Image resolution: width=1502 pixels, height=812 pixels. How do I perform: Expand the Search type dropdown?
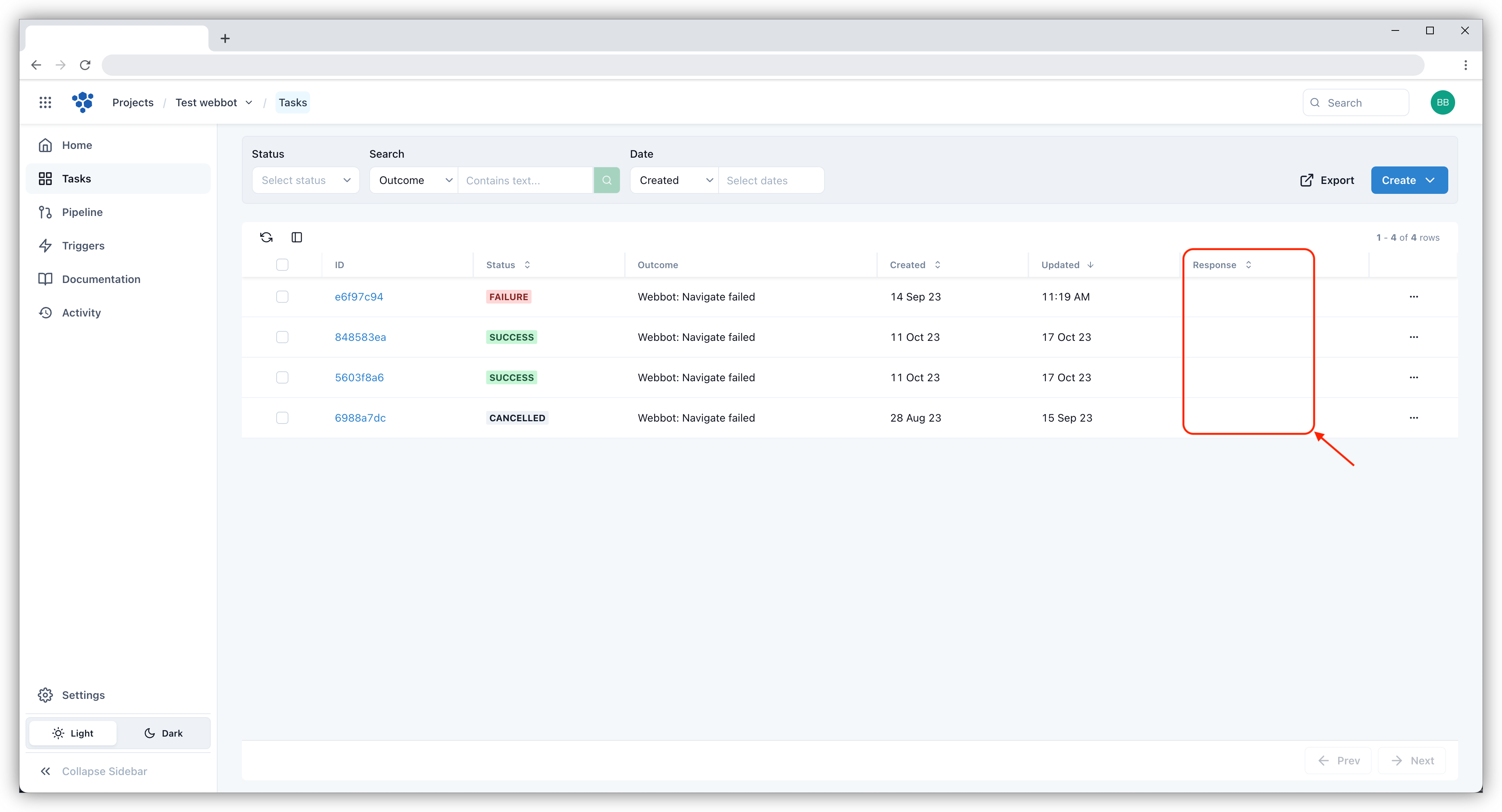coord(413,180)
